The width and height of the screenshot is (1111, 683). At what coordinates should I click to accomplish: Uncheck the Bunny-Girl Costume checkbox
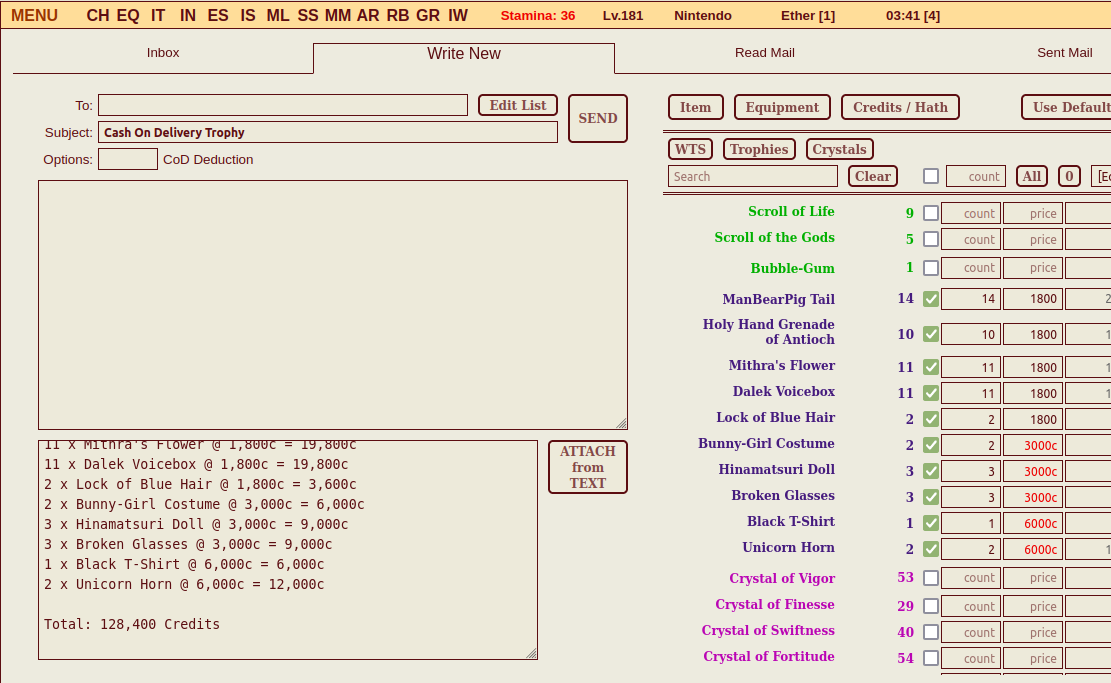pos(931,445)
